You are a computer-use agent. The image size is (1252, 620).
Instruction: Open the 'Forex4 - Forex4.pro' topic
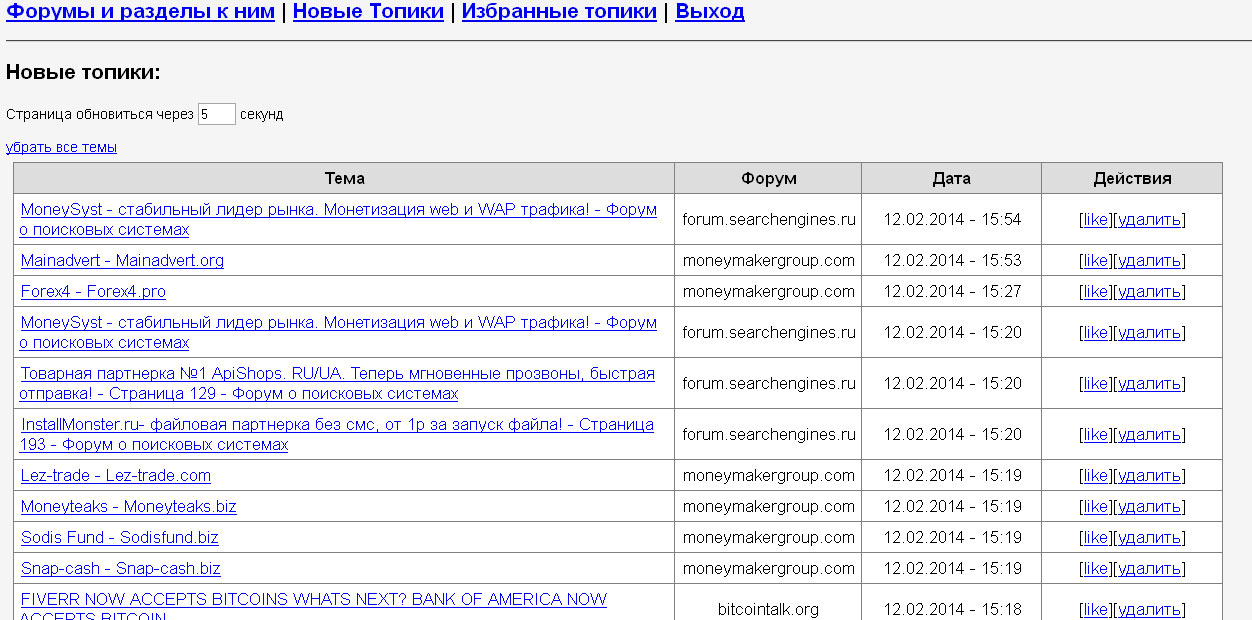[x=93, y=291]
